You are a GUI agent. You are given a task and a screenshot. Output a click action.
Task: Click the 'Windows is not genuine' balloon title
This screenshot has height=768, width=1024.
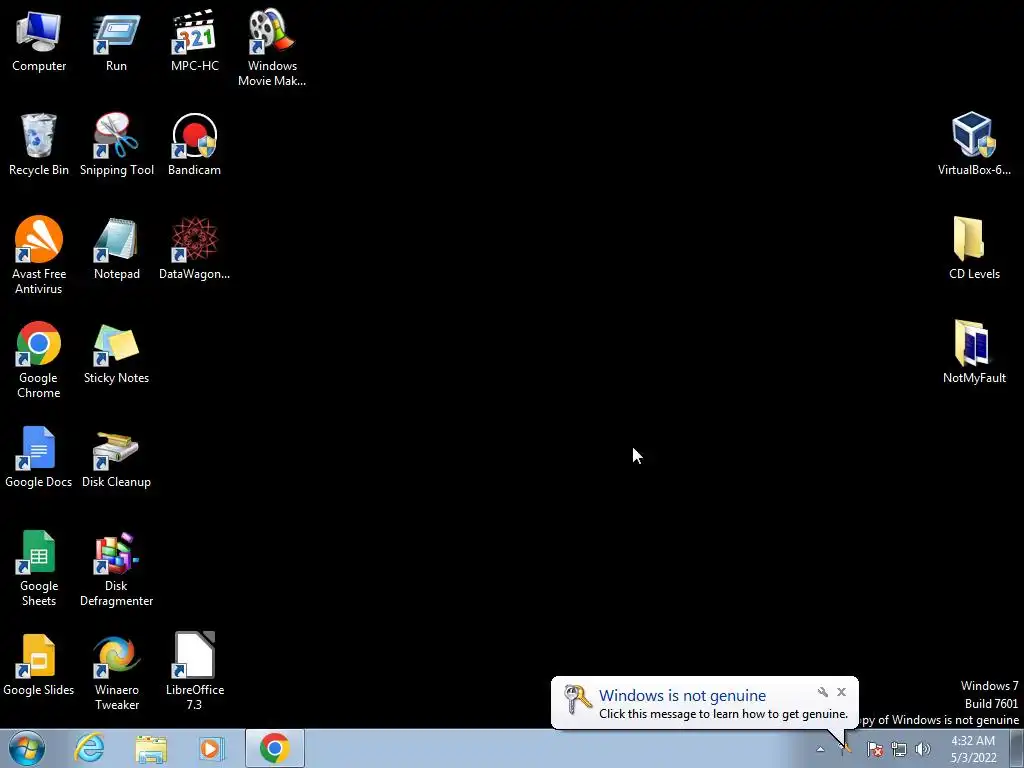coord(682,696)
